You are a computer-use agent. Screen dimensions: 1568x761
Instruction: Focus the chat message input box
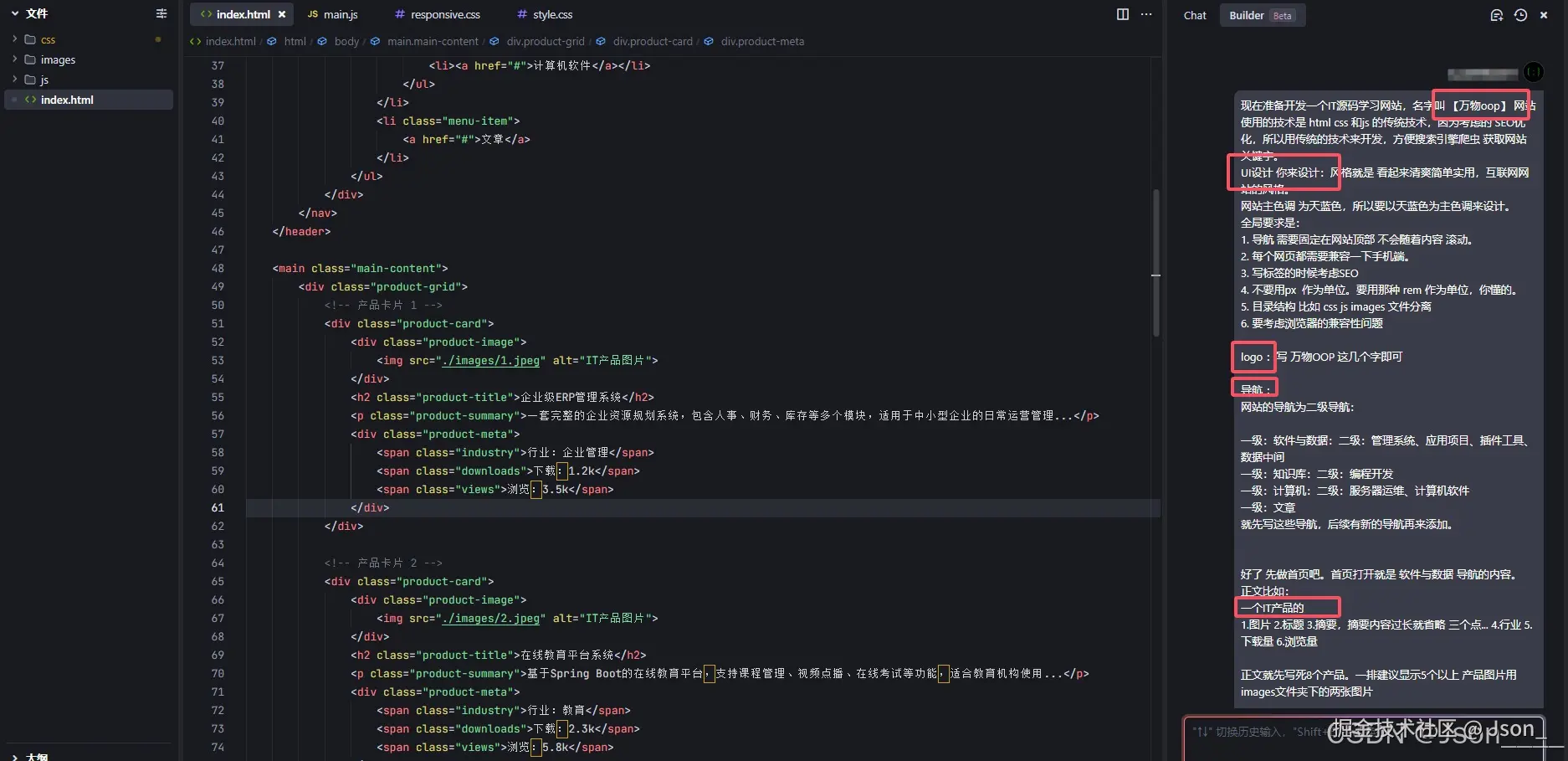1366,739
